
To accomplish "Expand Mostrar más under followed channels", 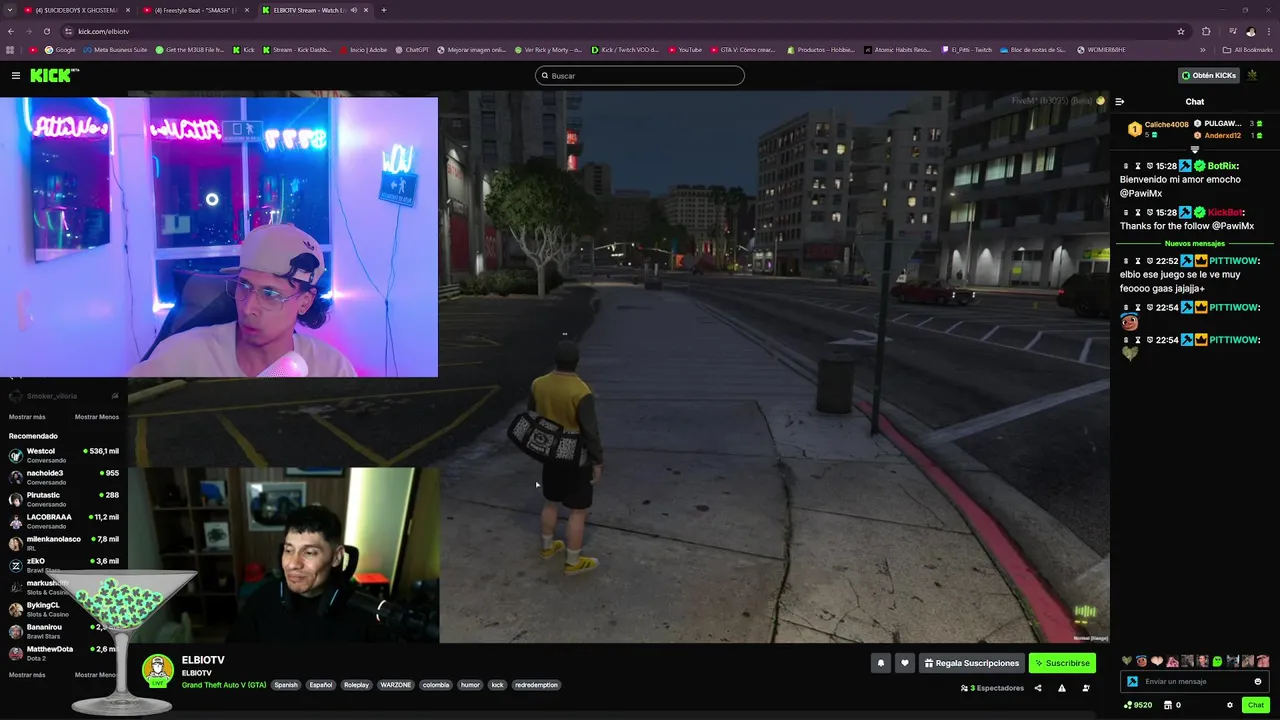I will (x=27, y=417).
